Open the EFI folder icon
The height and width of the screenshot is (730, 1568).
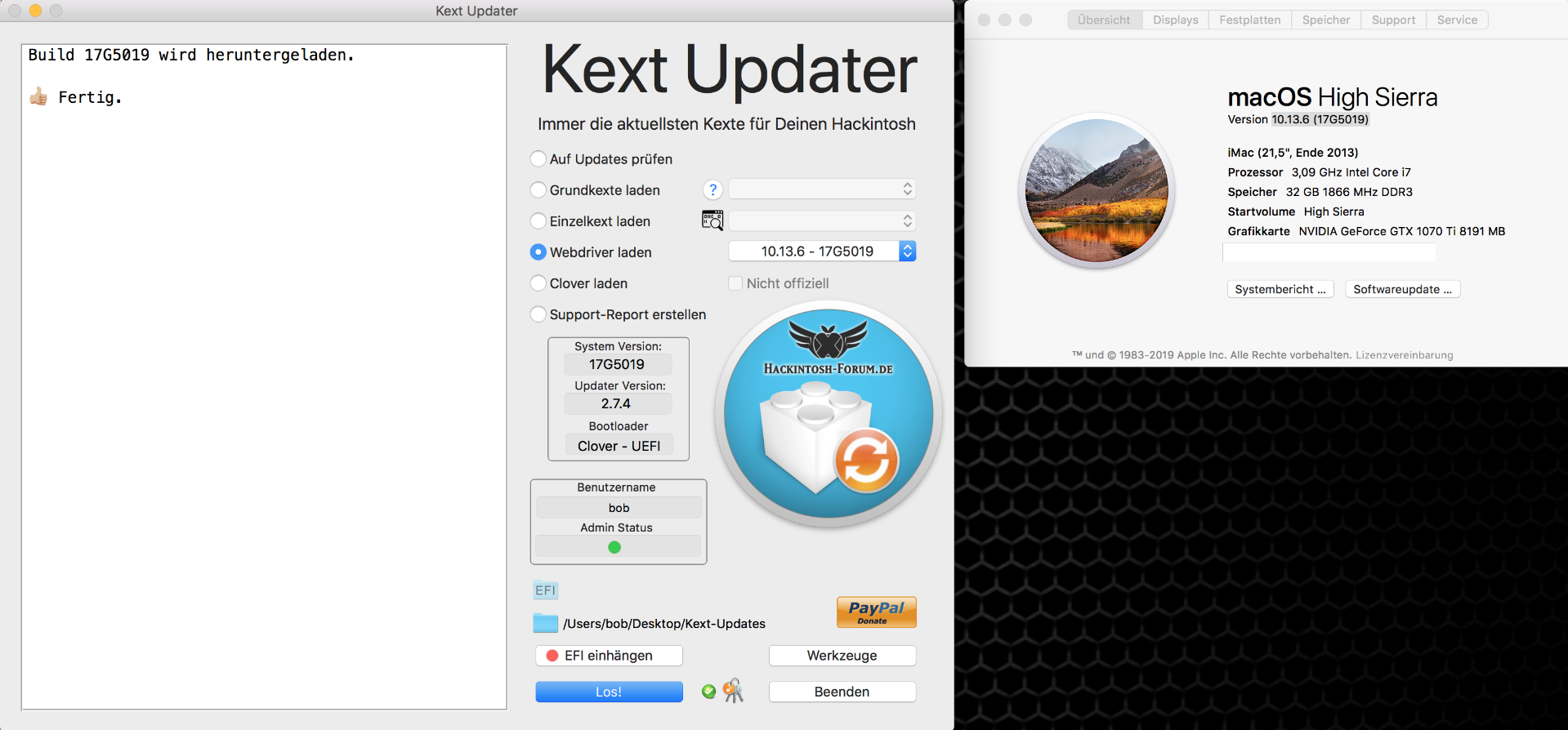coord(545,590)
